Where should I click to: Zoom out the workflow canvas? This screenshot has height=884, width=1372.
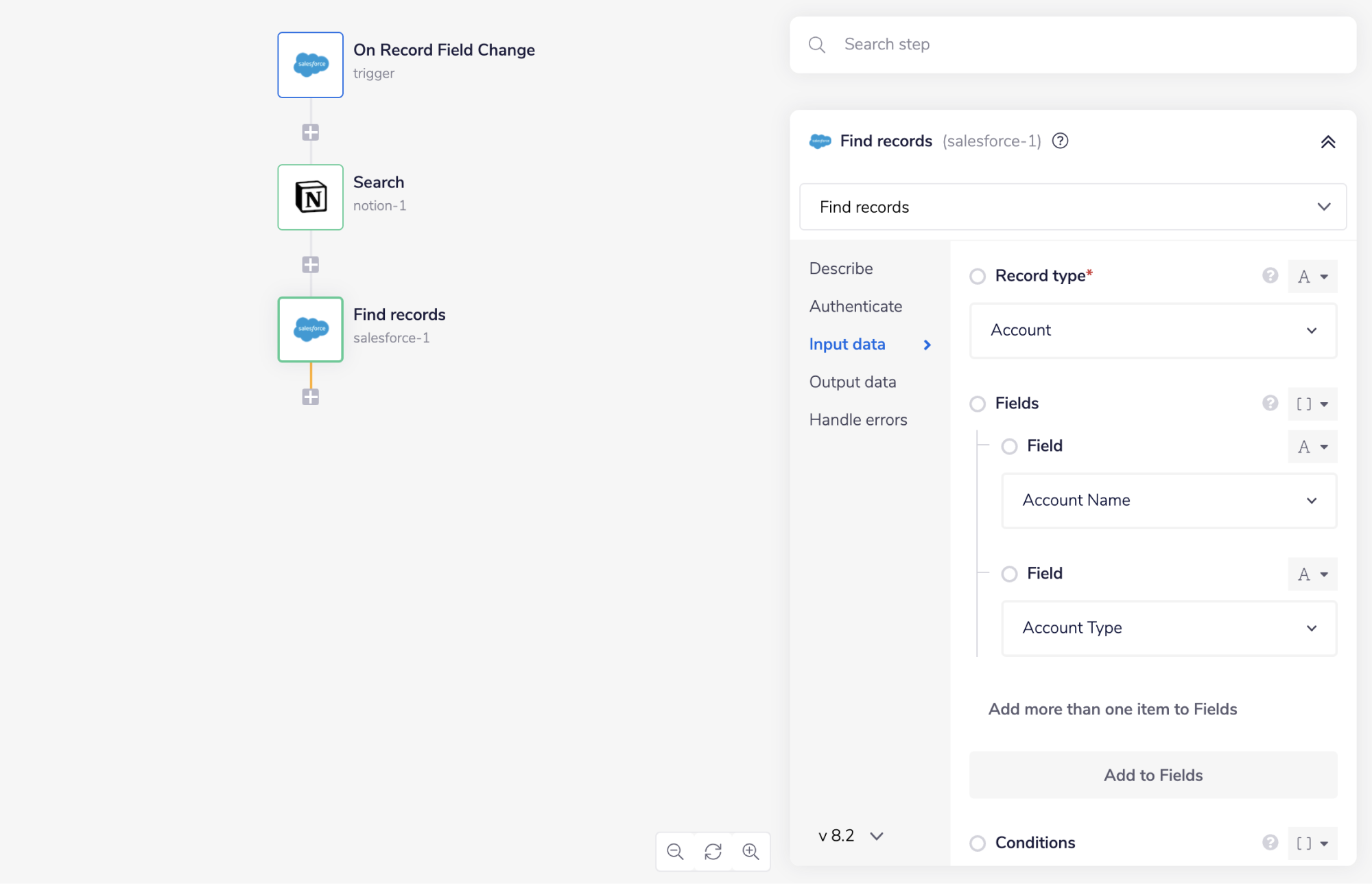(x=675, y=852)
